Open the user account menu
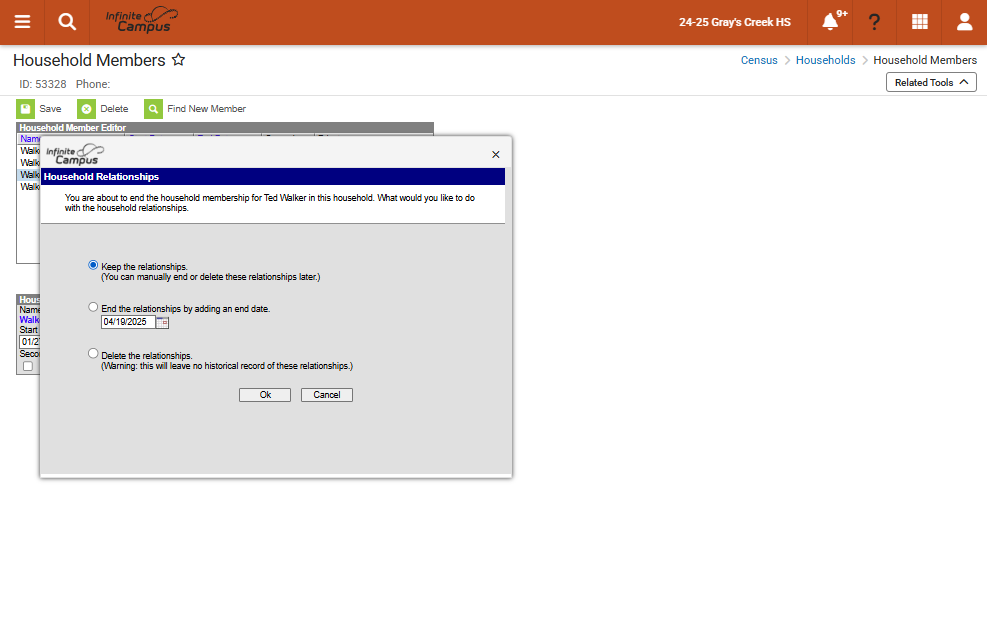 pos(964,22)
